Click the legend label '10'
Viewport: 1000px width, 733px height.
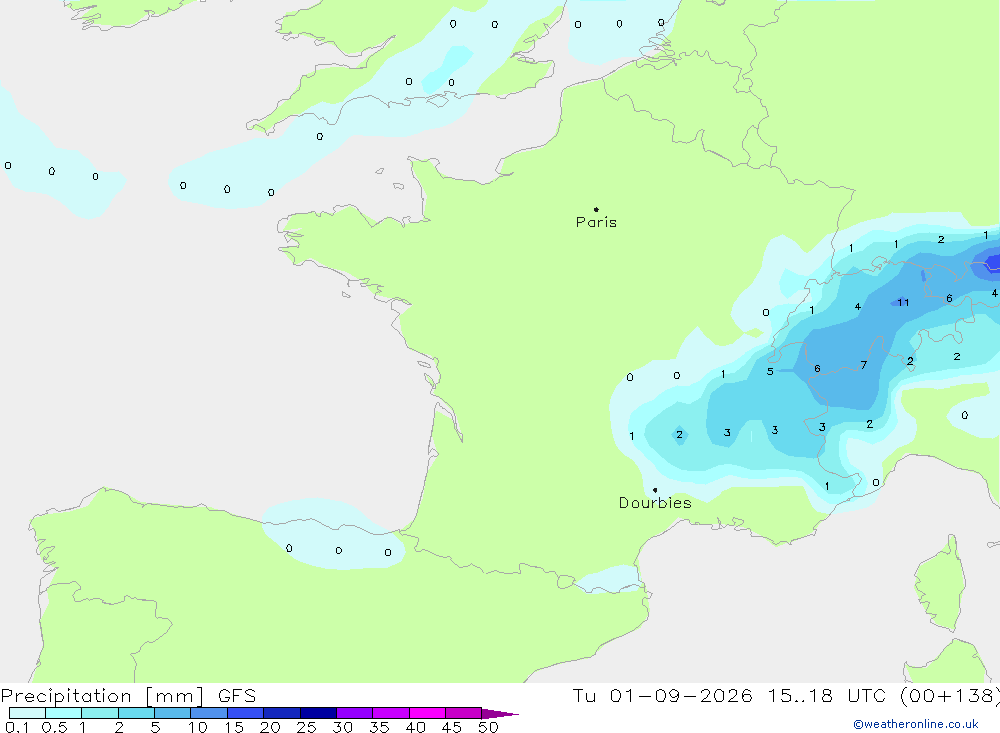197,727
